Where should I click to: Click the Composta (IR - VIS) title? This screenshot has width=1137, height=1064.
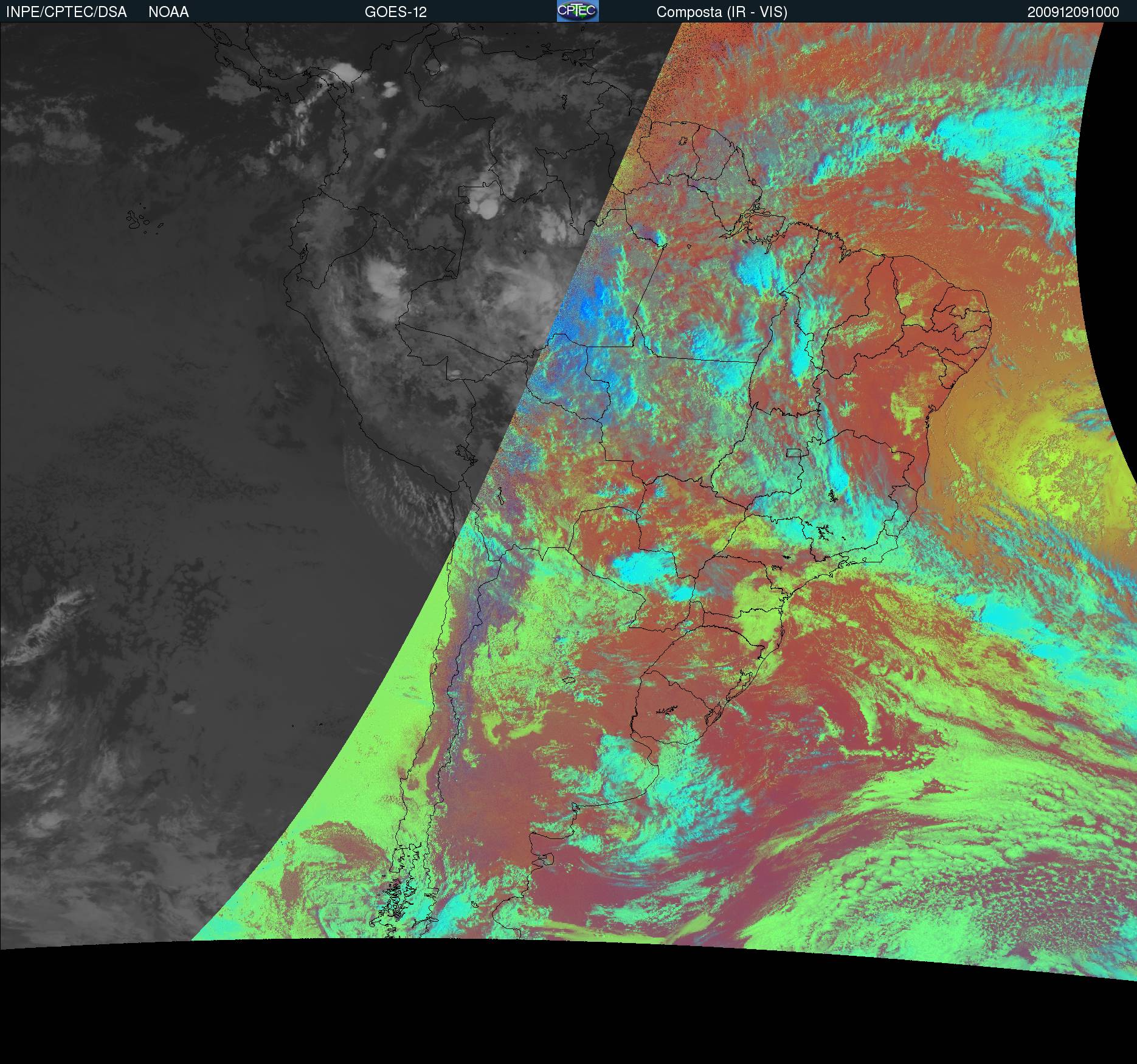(722, 12)
